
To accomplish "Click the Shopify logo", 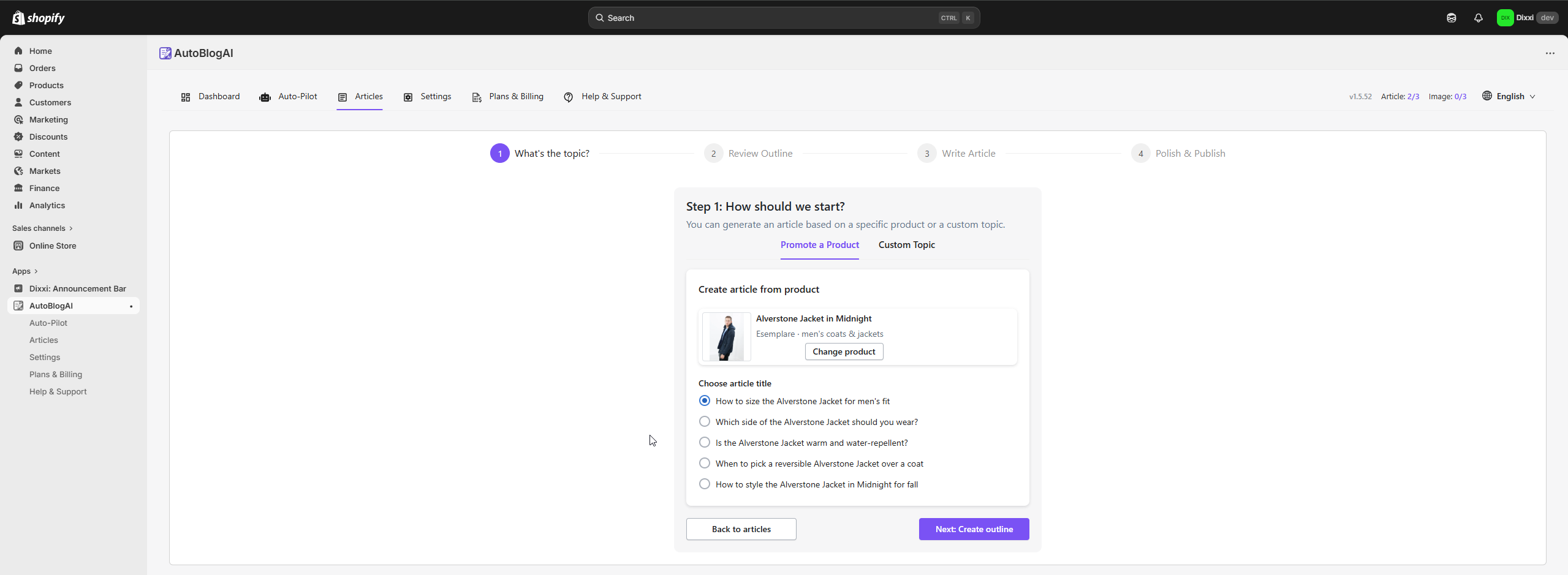I will pos(38,18).
